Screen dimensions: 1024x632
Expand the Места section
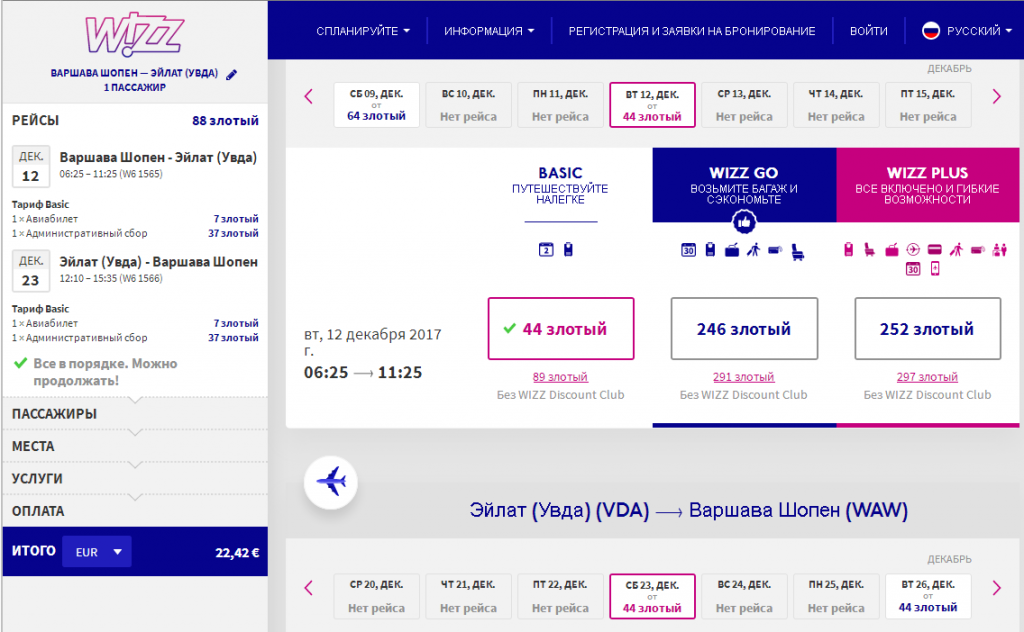point(135,446)
